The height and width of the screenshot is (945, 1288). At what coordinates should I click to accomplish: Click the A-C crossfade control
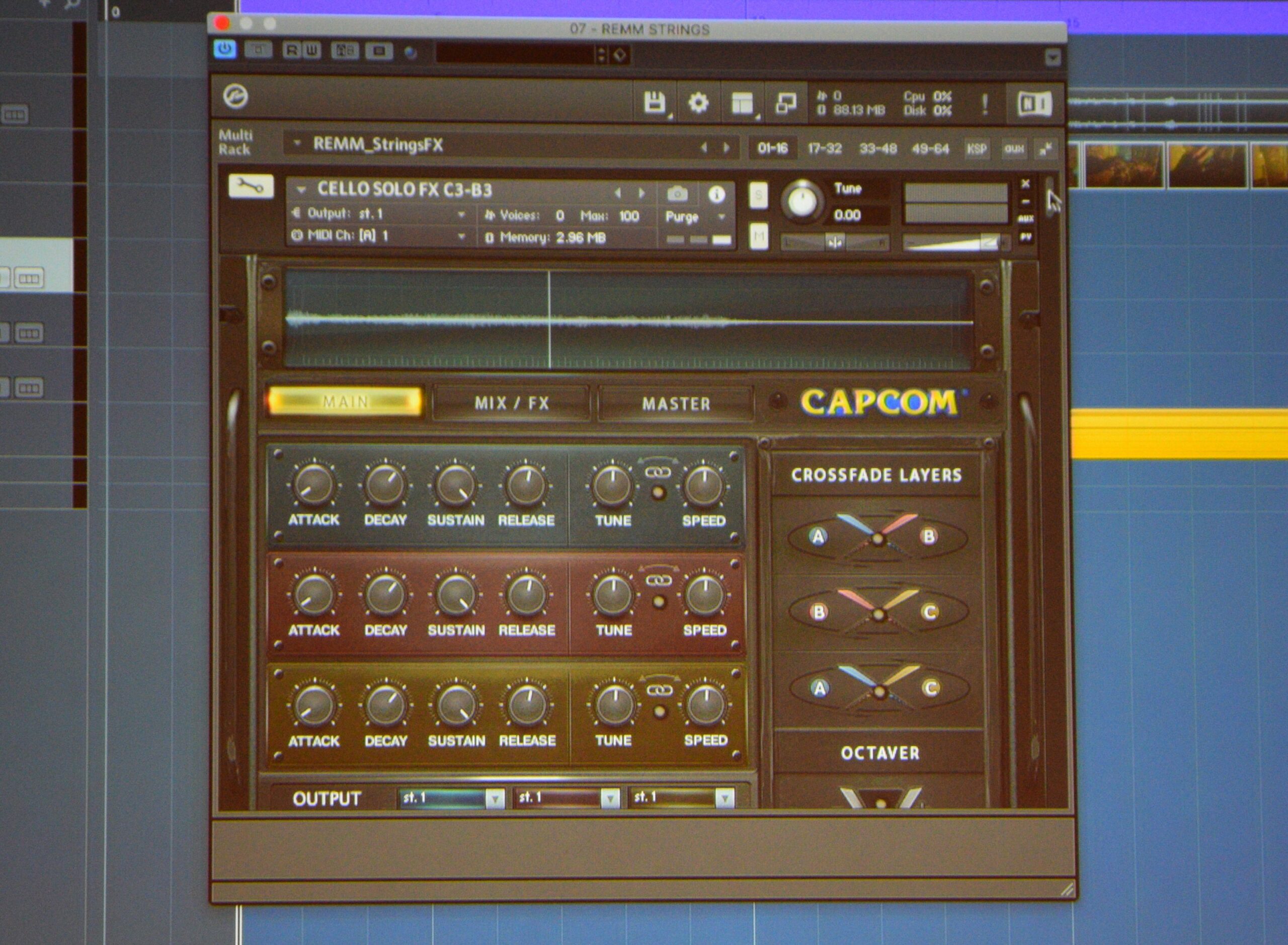coord(879,689)
